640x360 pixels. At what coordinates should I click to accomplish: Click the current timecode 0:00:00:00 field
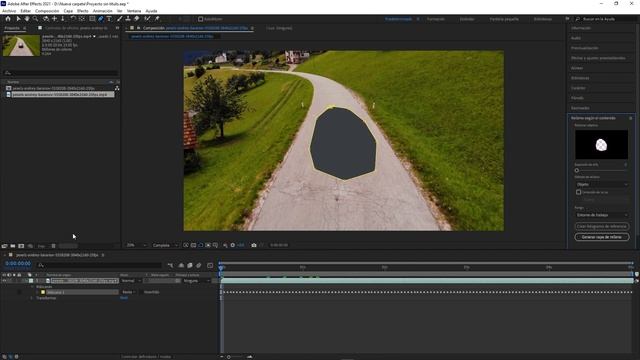pyautogui.click(x=18, y=264)
